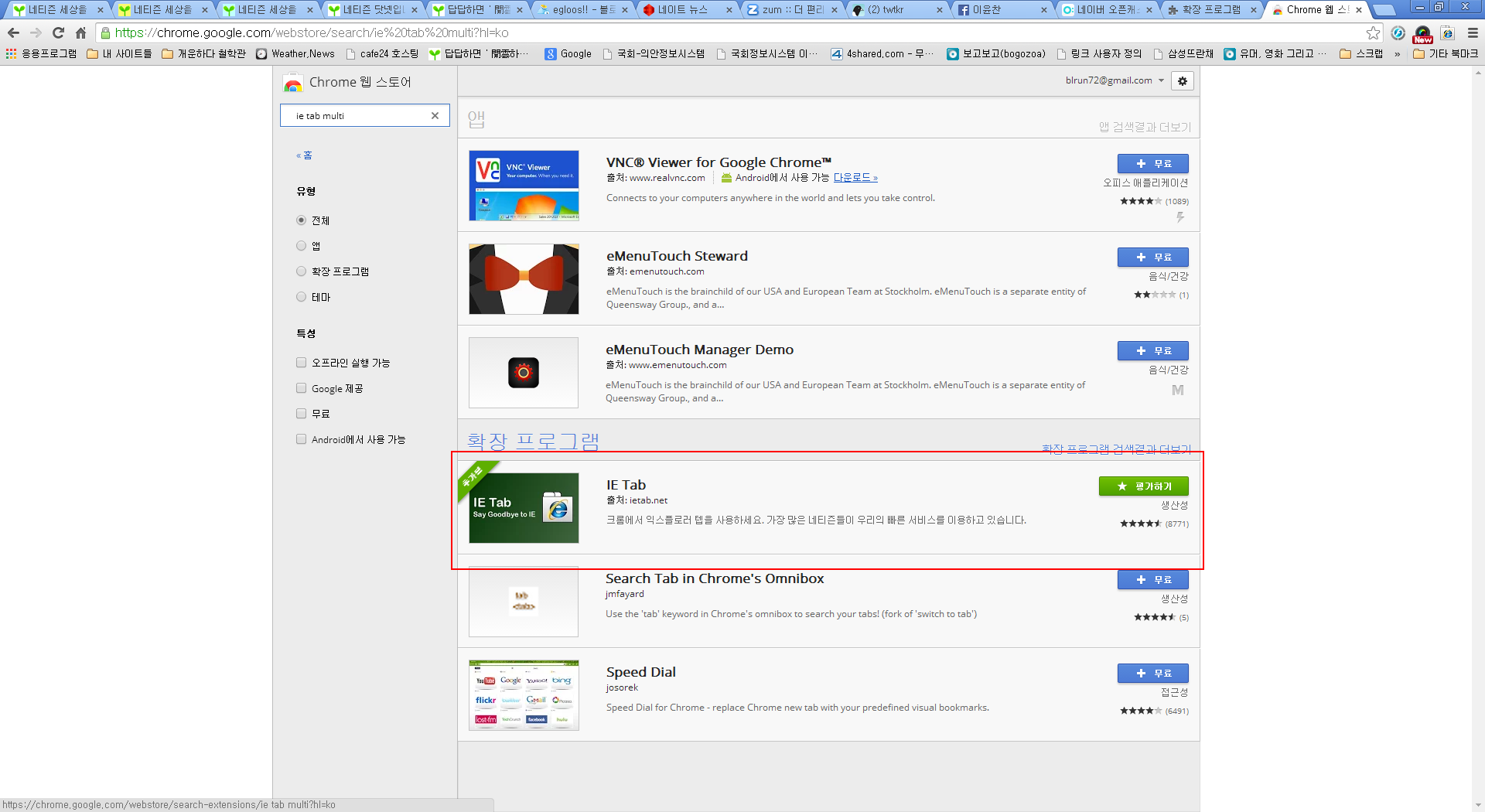1485x812 pixels.
Task: Click the browser address bar URL
Action: point(312,32)
